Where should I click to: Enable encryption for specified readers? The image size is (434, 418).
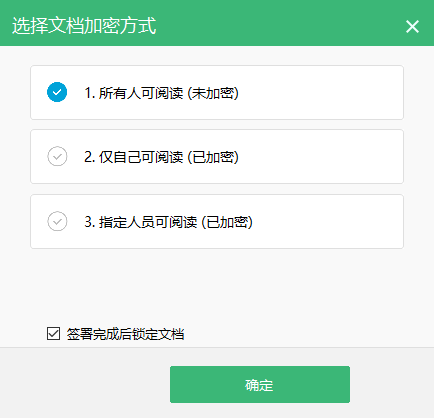pos(217,222)
